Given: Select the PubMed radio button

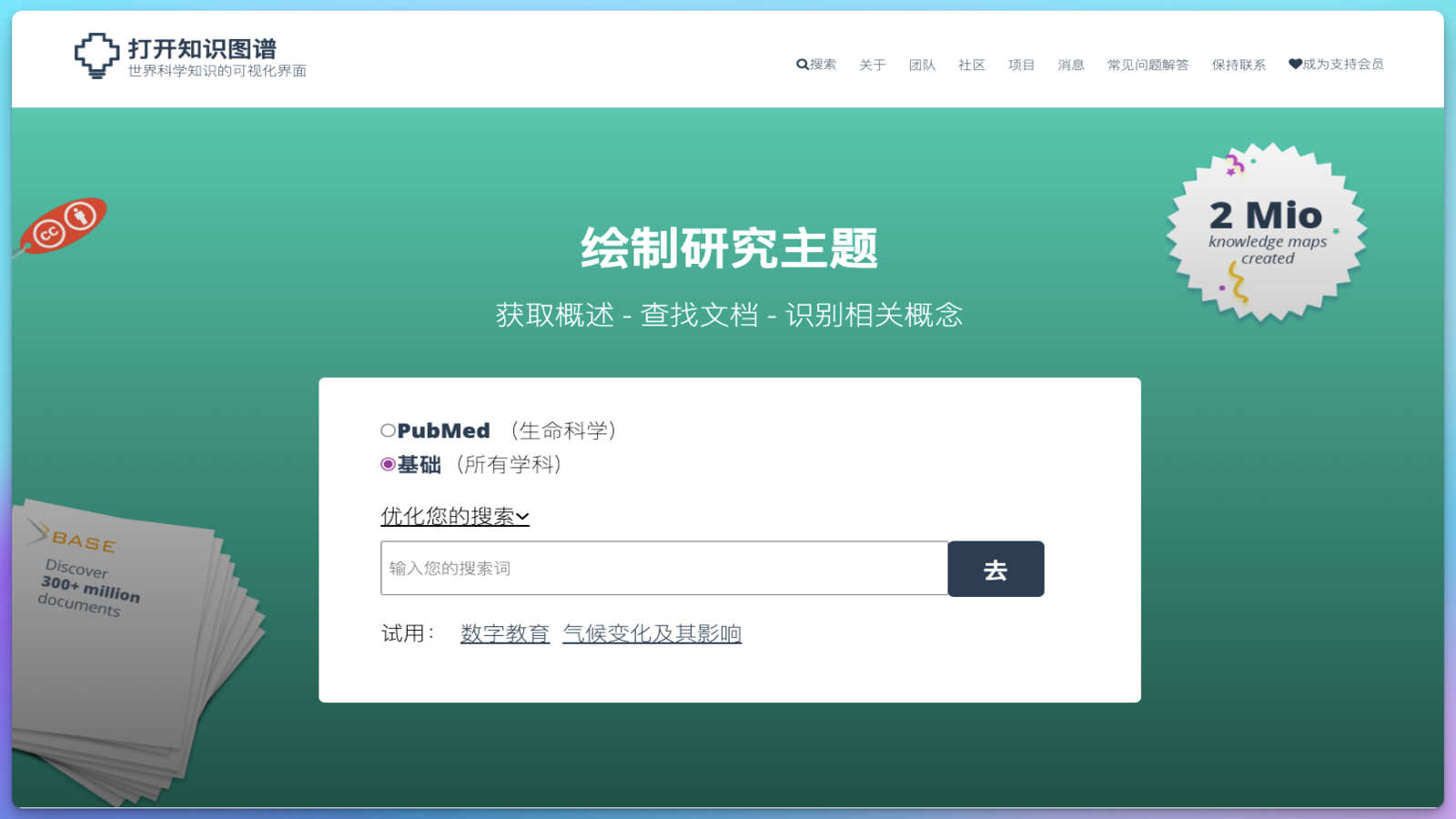Looking at the screenshot, I should point(388,429).
